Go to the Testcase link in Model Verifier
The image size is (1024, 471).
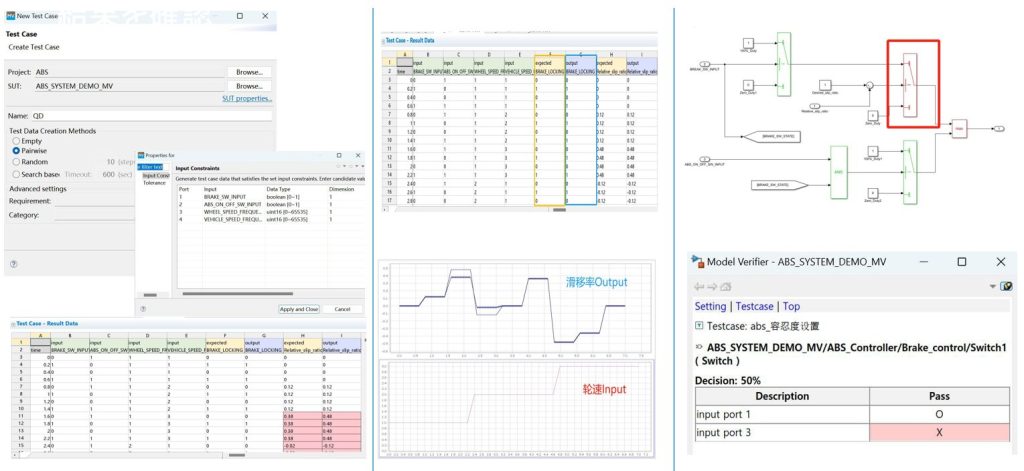[x=755, y=307]
